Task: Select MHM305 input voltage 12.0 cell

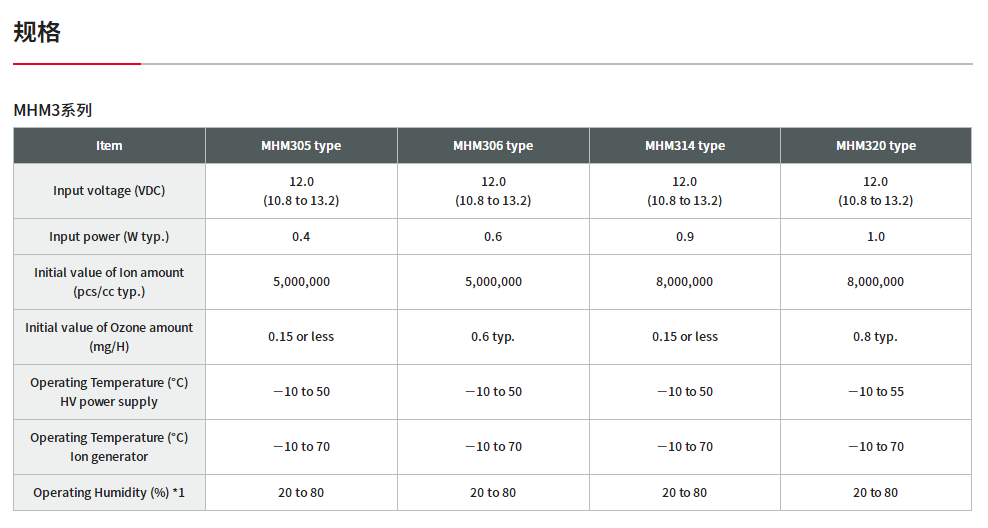Action: 301,191
